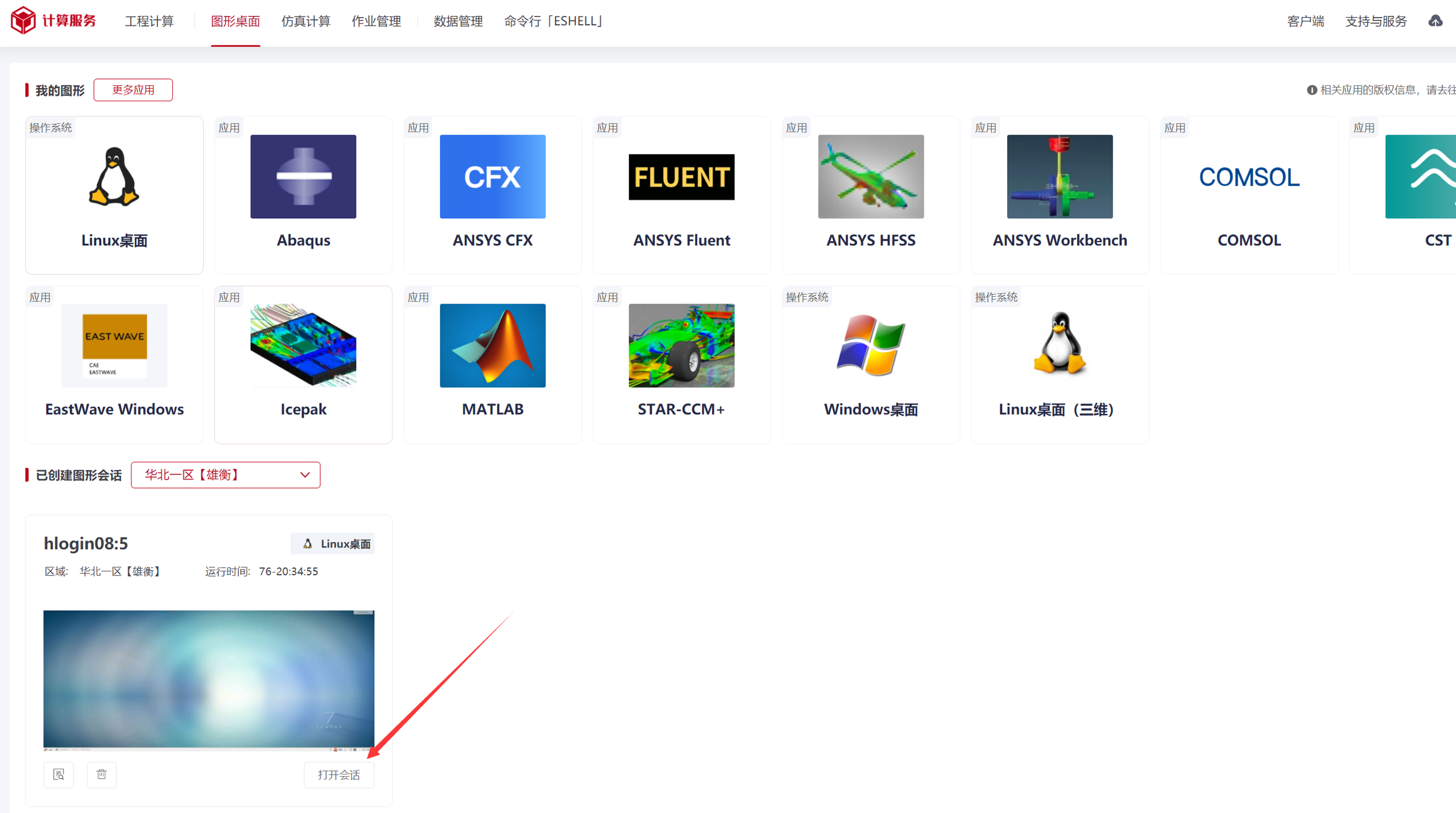This screenshot has height=813, width=1456.
Task: Delete session hlogin08:5 with trash icon
Action: pos(102,774)
